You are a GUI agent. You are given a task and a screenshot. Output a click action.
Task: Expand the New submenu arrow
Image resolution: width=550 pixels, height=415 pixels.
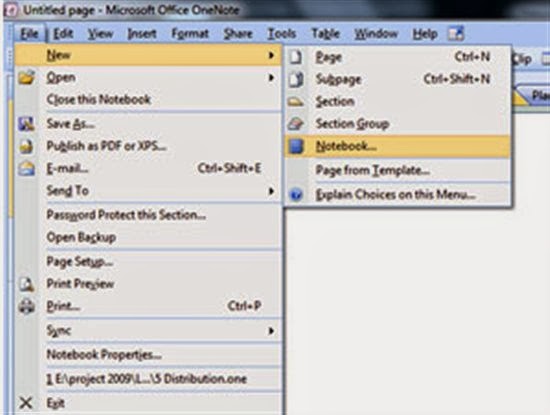pyautogui.click(x=271, y=55)
